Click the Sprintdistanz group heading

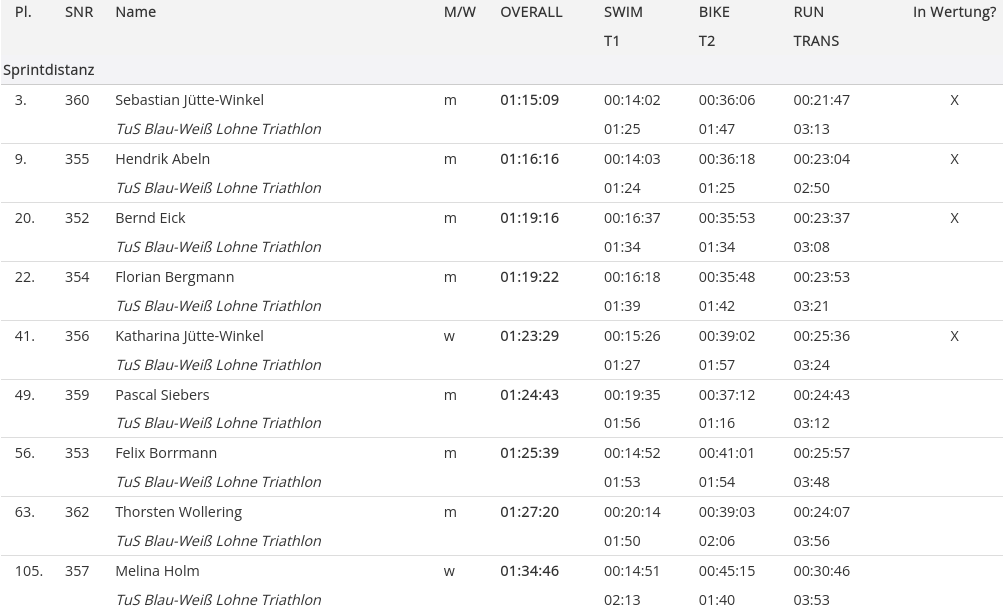pos(49,70)
